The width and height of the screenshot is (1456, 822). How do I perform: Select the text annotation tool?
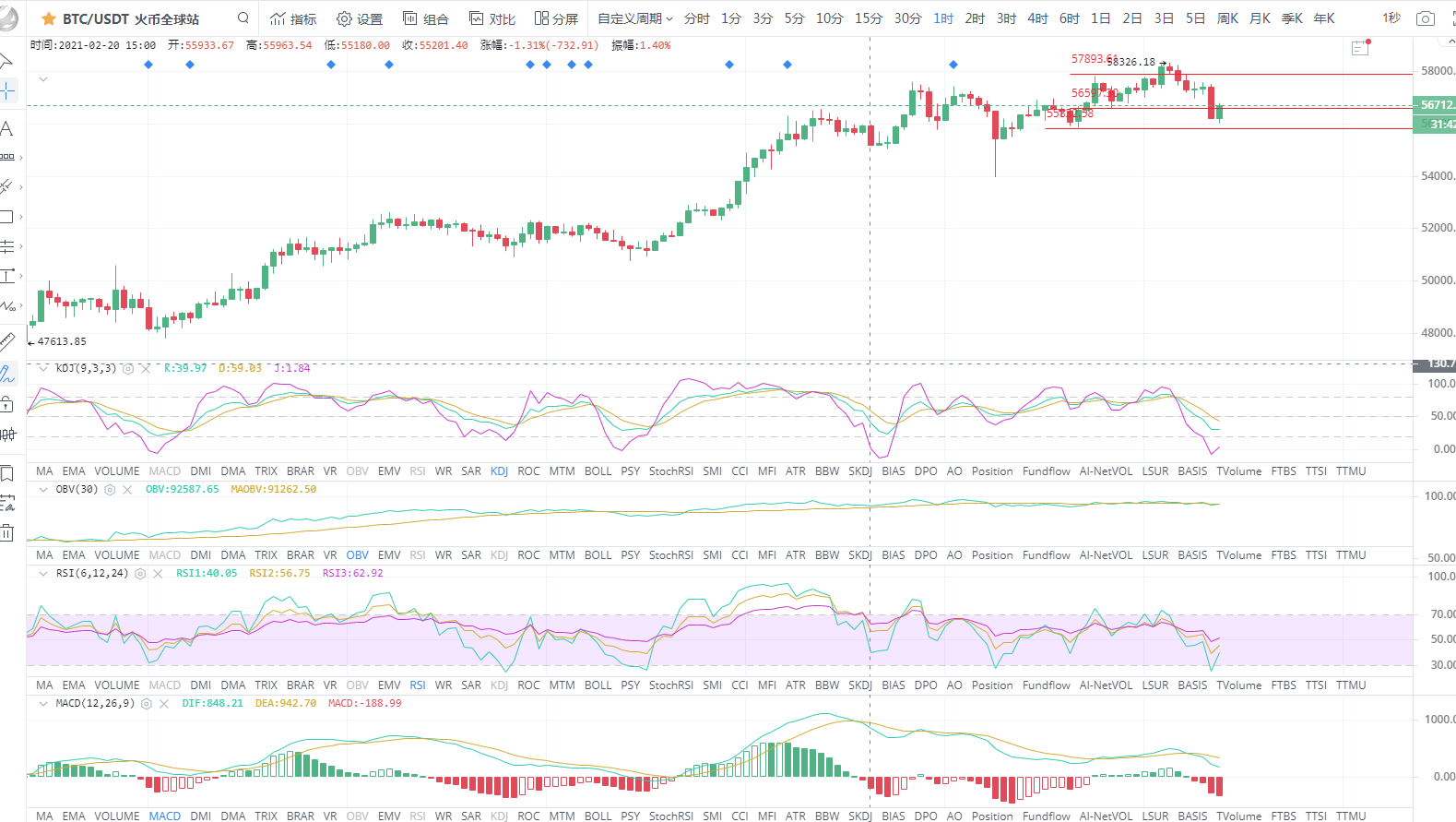click(x=6, y=128)
